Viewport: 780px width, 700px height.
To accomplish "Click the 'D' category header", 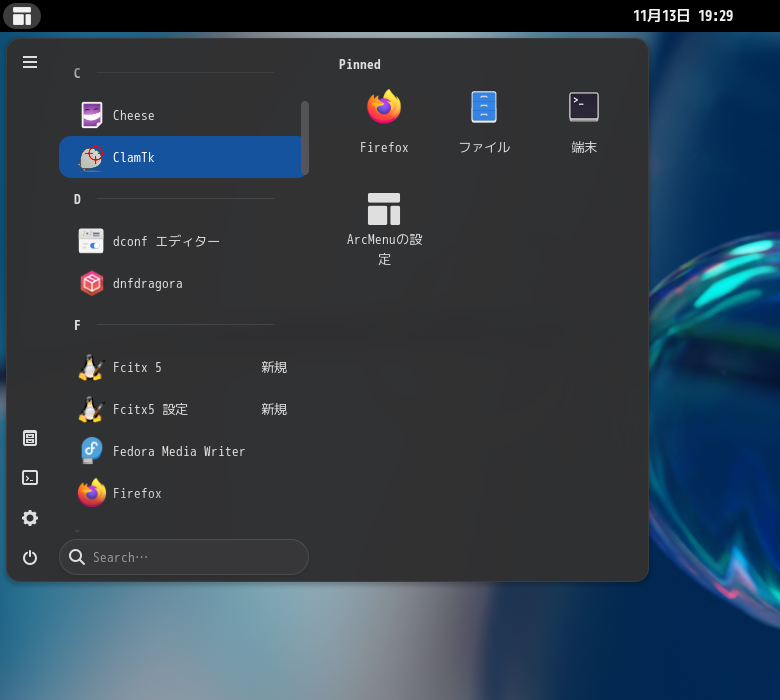I will coord(77,199).
